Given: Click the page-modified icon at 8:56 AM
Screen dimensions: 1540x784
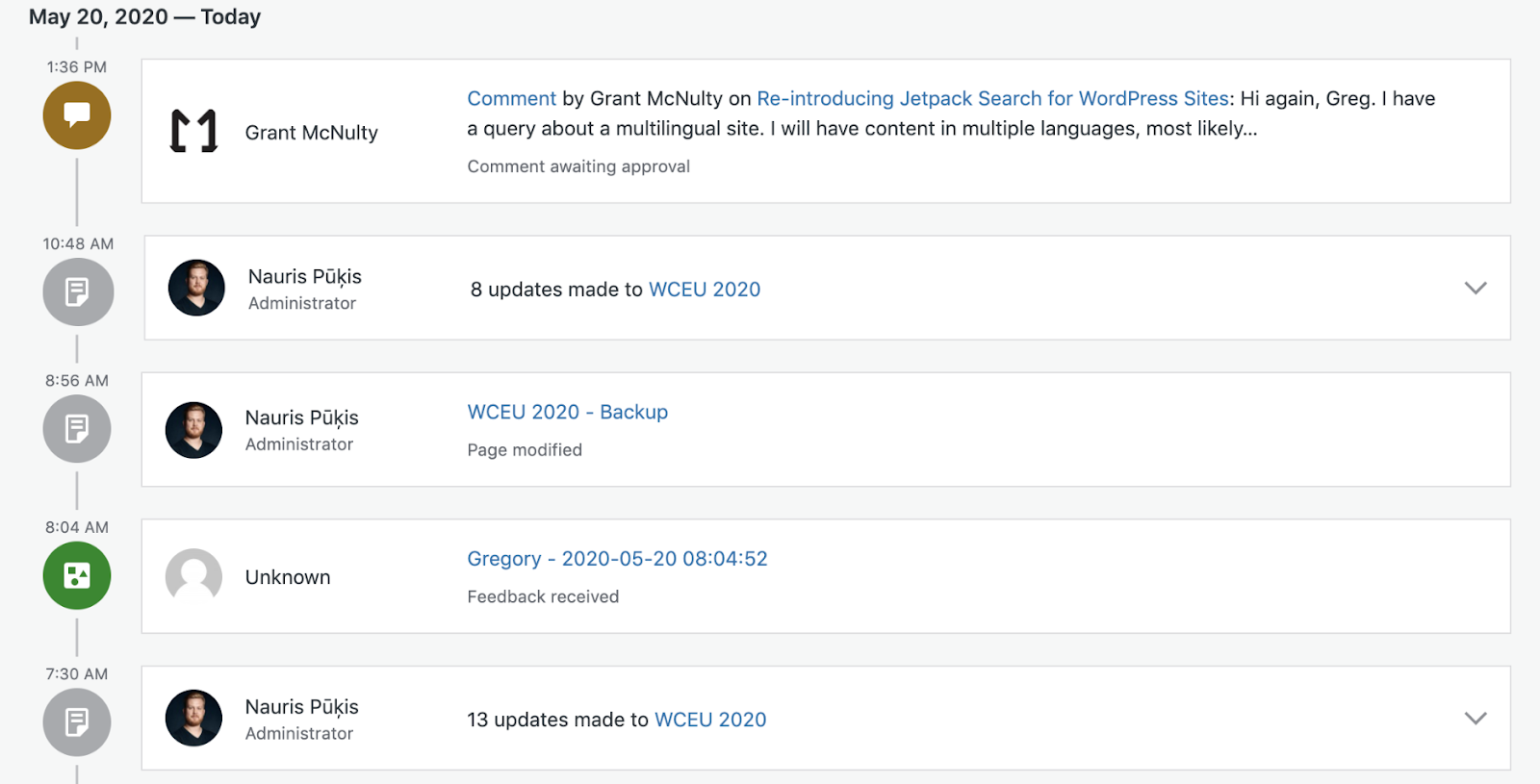Looking at the screenshot, I should pos(76,429).
